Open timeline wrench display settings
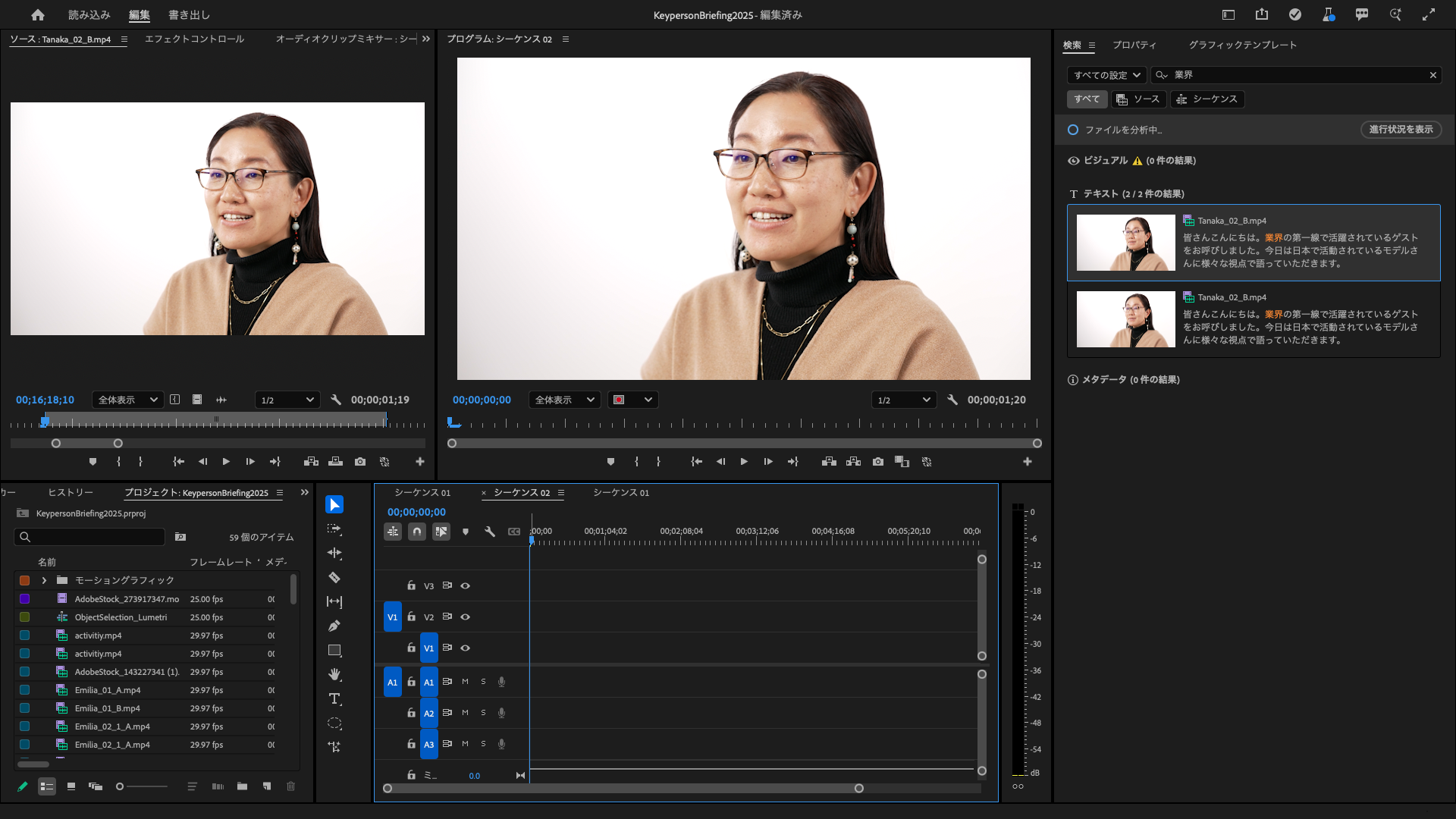 (490, 532)
